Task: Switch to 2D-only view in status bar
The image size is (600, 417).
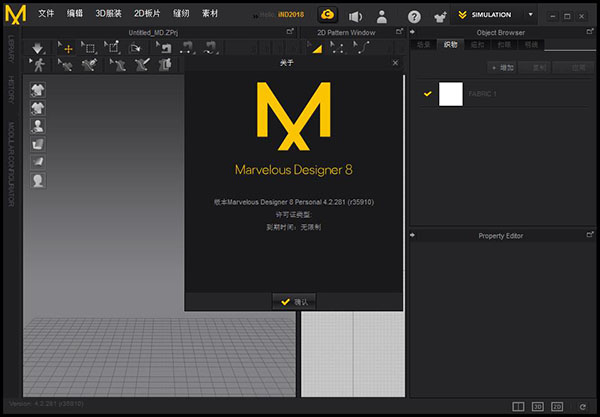Action: point(557,406)
